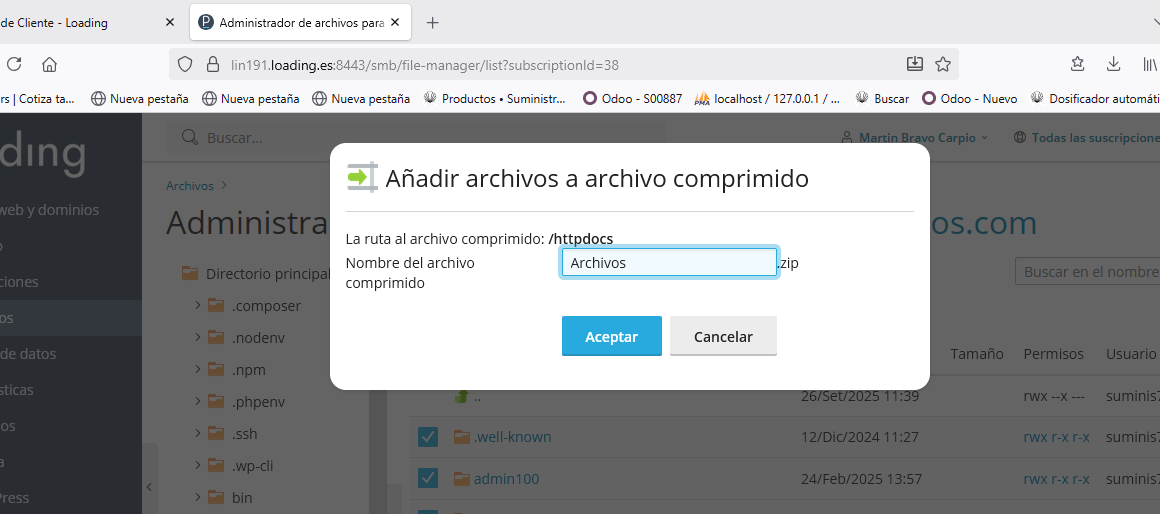Collapse the sidebar with the arrow handle
This screenshot has width=1160, height=514.
[x=149, y=487]
